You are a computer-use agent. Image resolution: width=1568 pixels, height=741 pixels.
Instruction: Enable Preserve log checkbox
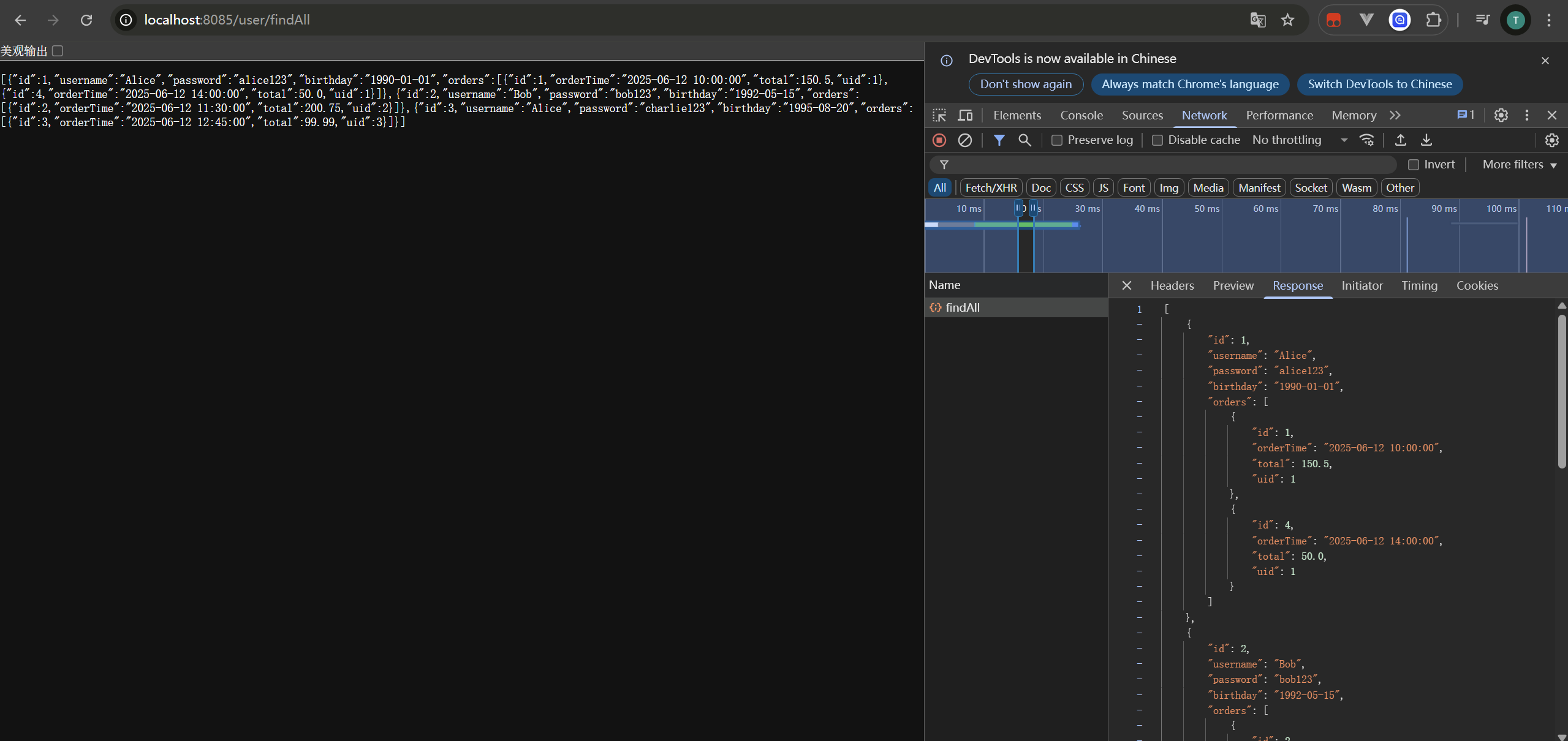[1057, 140]
